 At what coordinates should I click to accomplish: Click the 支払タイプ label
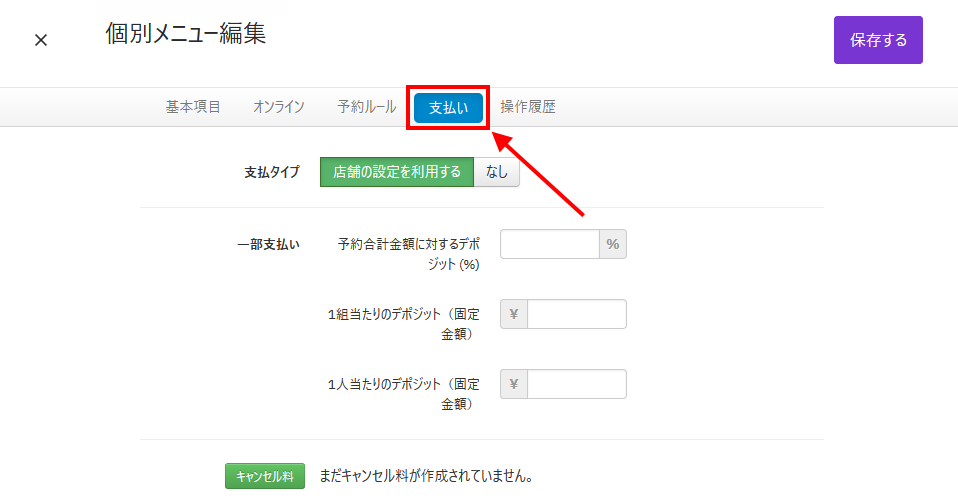pos(271,172)
